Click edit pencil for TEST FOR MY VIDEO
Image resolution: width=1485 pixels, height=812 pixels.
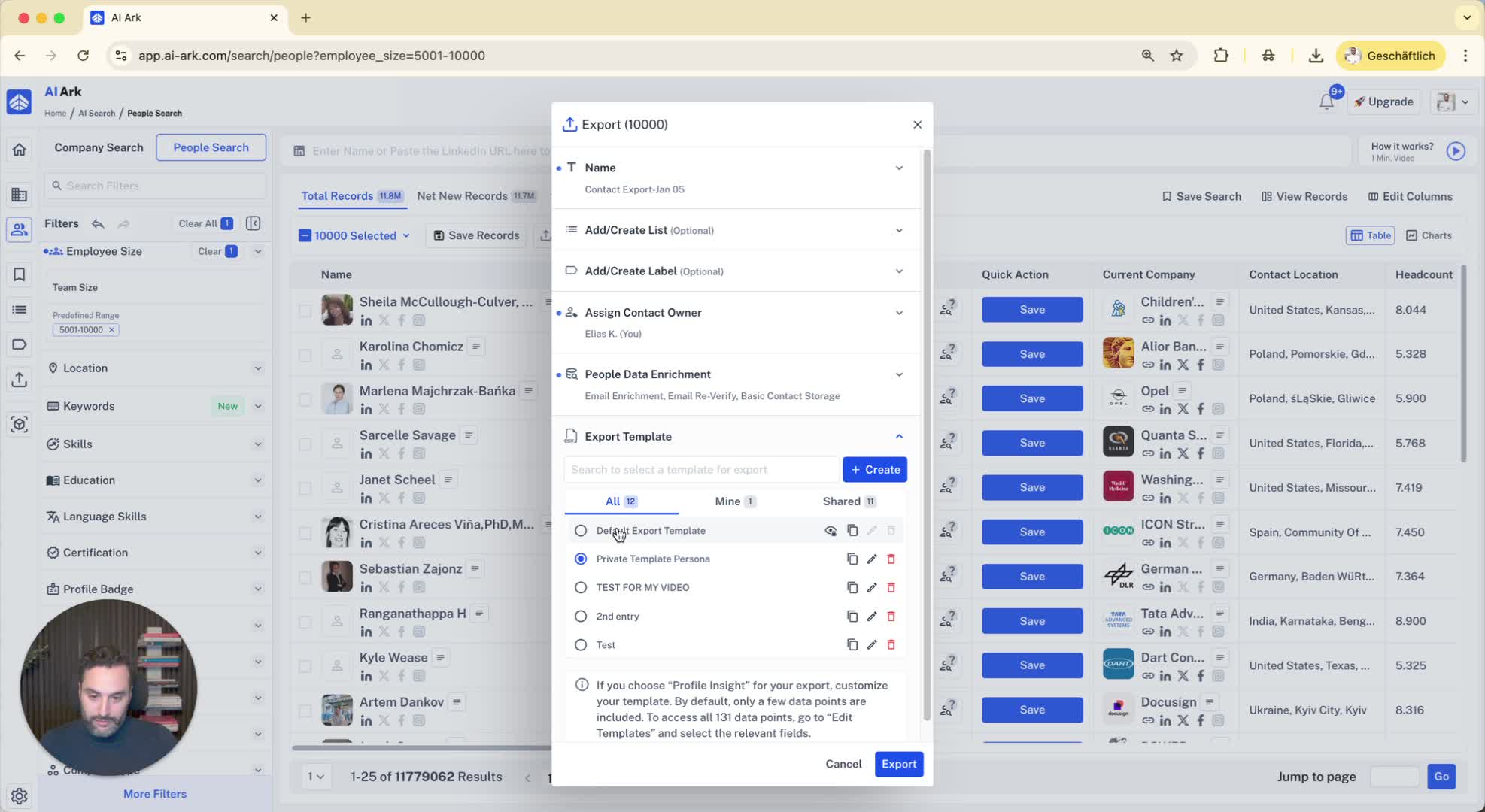[871, 587]
